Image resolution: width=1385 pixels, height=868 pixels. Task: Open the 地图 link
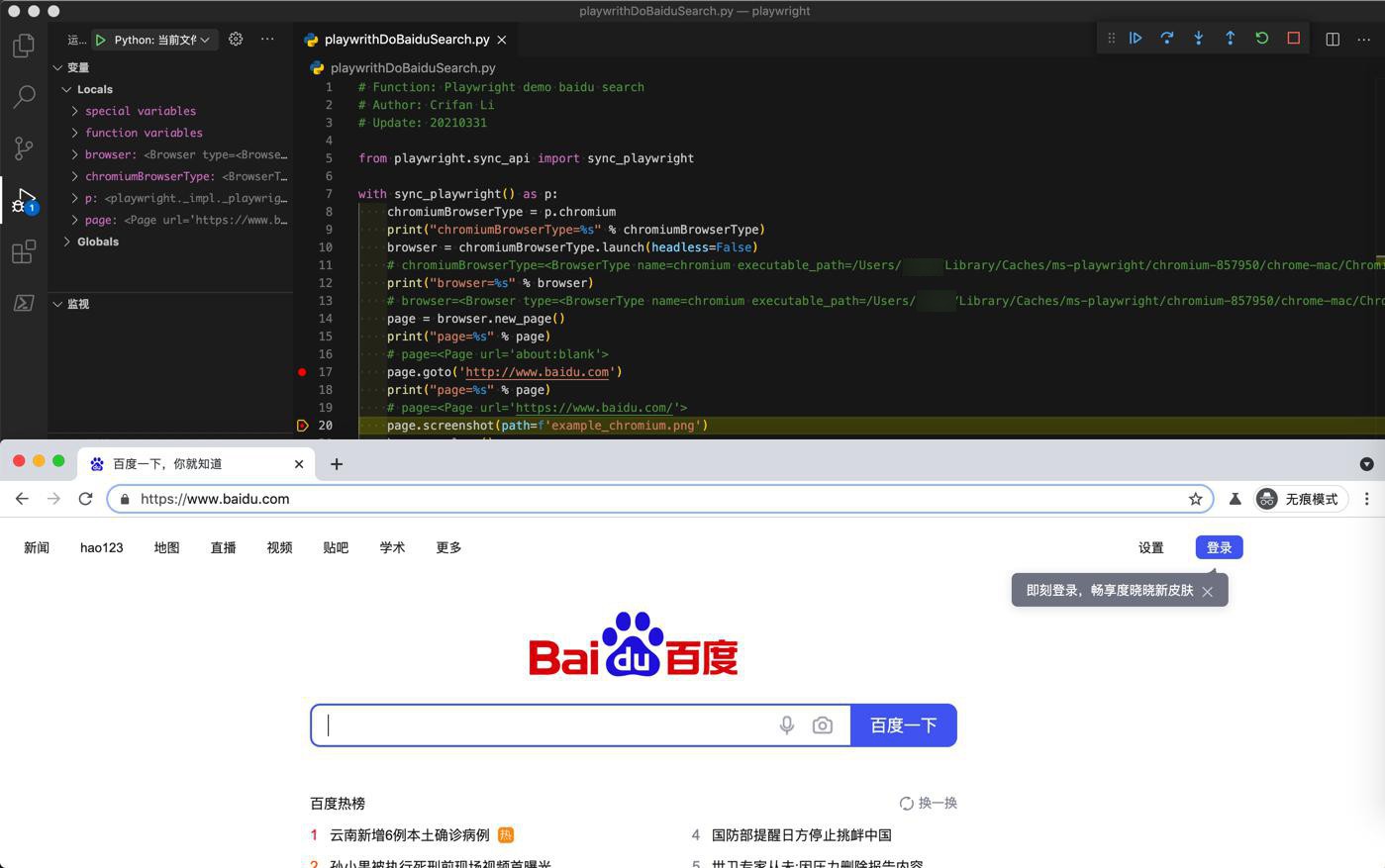166,547
